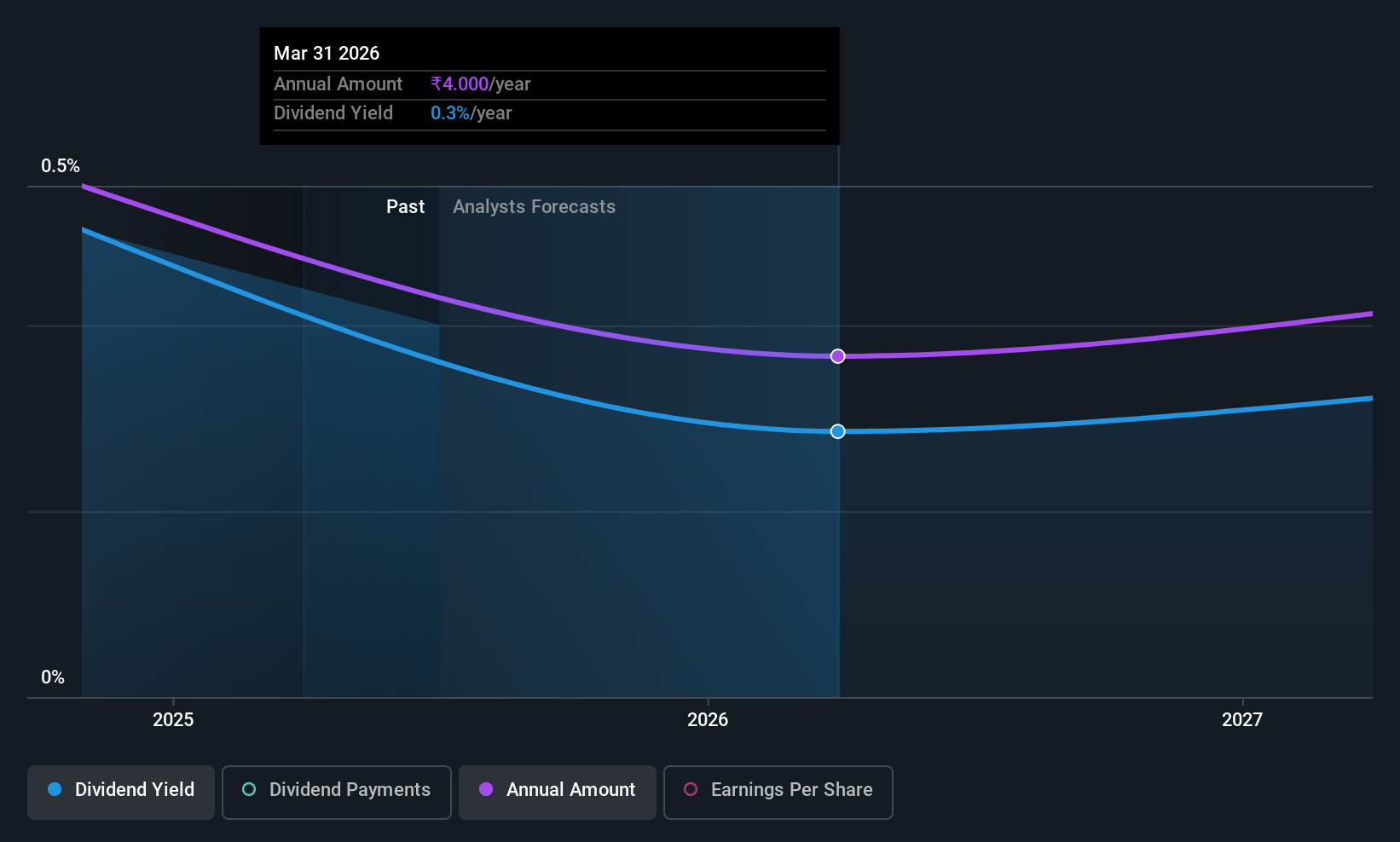This screenshot has height=842, width=1400.
Task: Select the purple Annual Amount data point marker
Action: click(x=838, y=356)
